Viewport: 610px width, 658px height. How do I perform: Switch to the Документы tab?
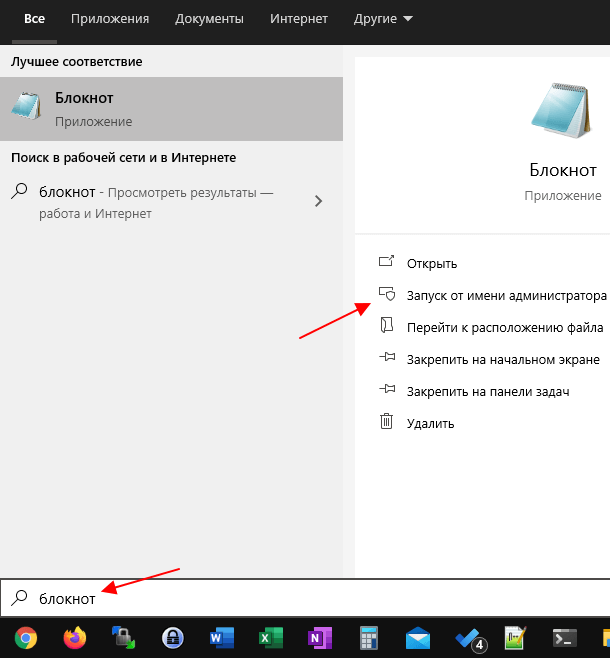click(209, 19)
